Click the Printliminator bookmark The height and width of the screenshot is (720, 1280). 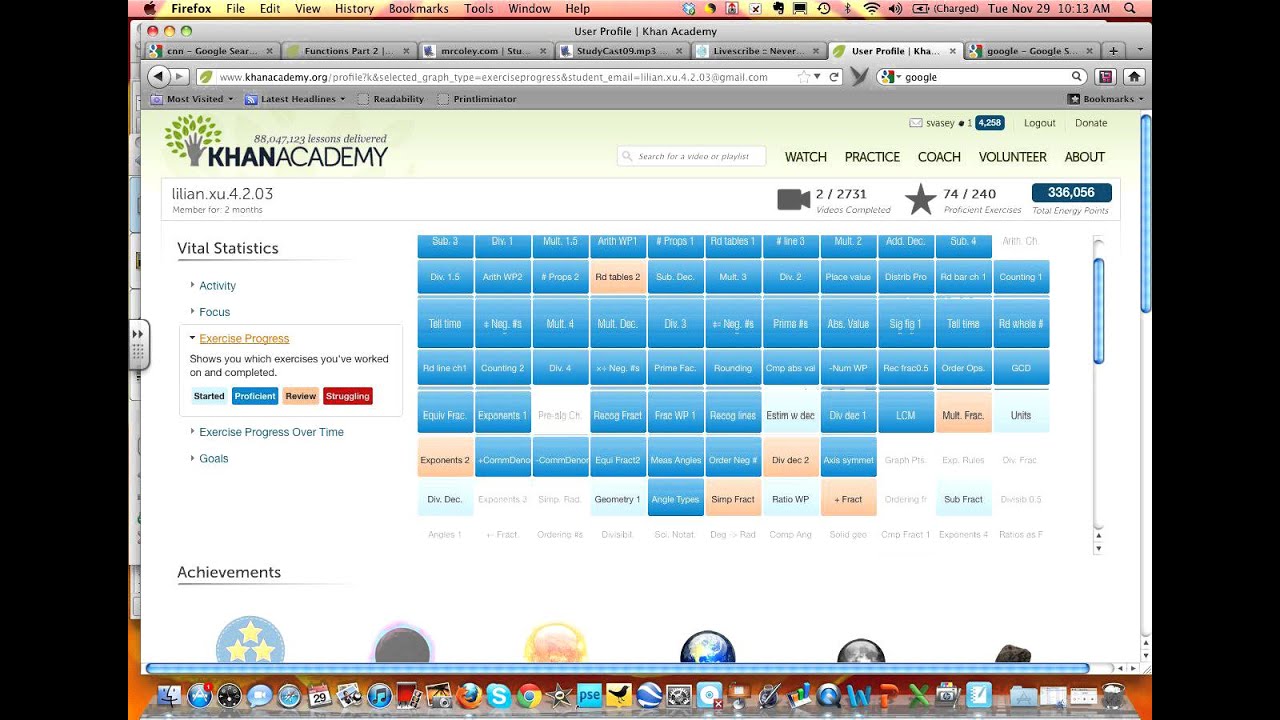(477, 99)
